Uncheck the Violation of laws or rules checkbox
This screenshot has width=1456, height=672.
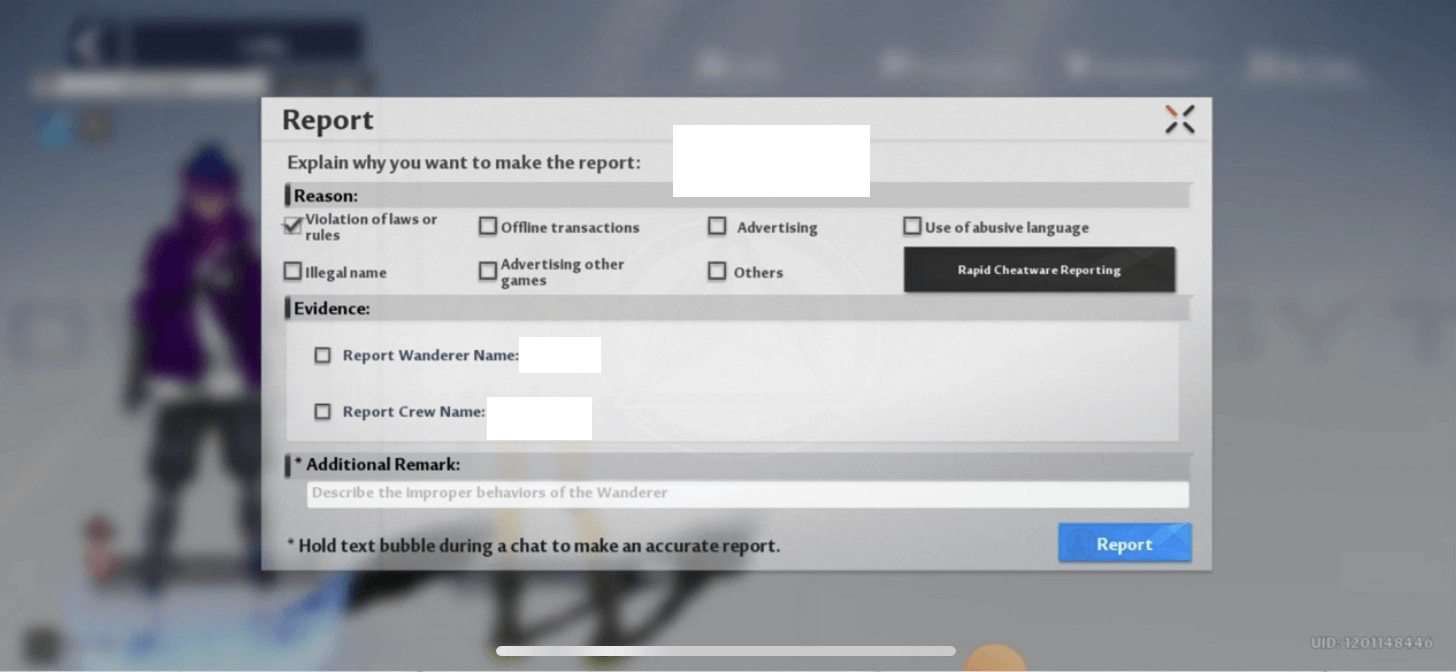(293, 226)
